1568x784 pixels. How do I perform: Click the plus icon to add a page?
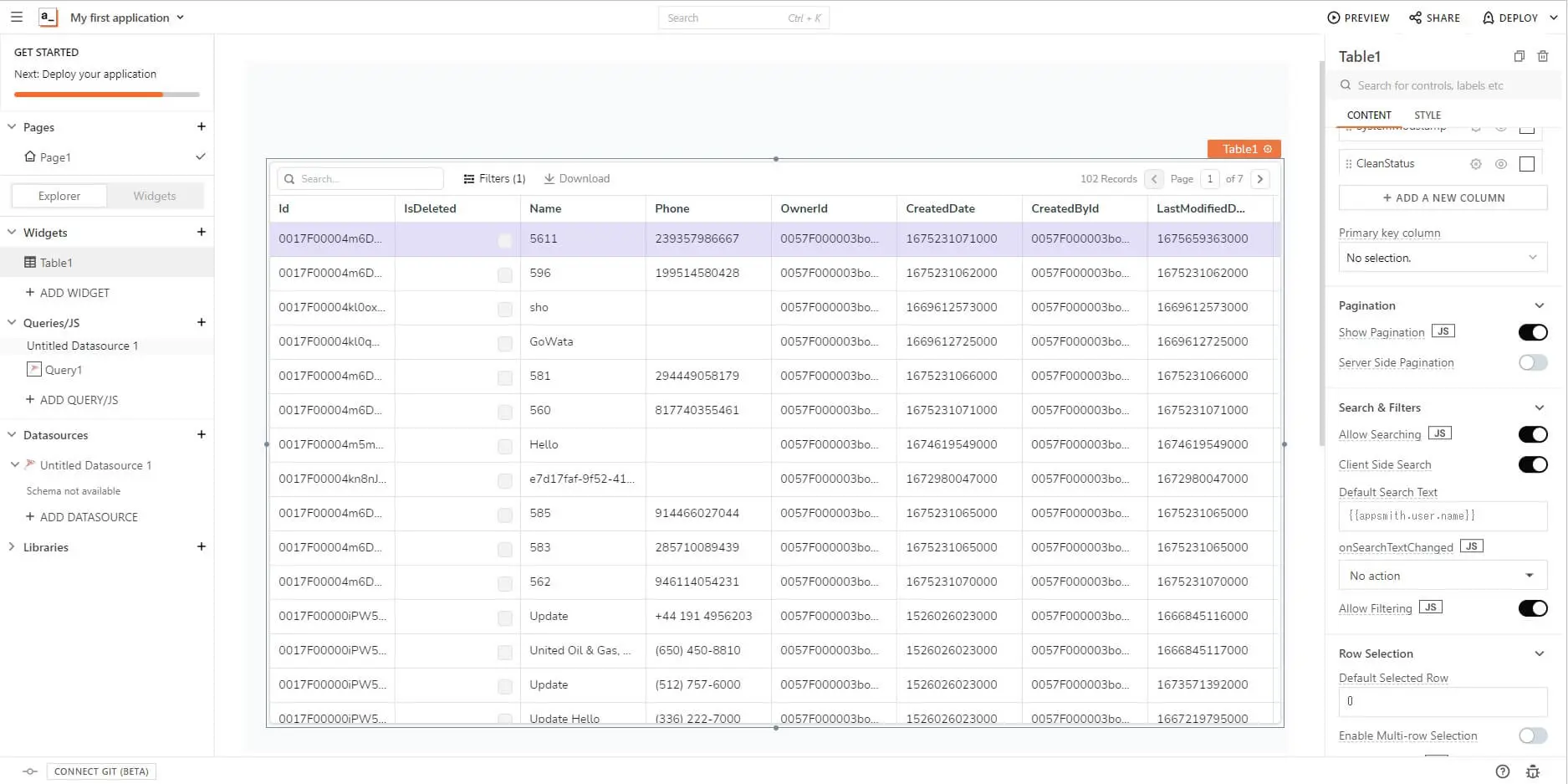click(201, 126)
